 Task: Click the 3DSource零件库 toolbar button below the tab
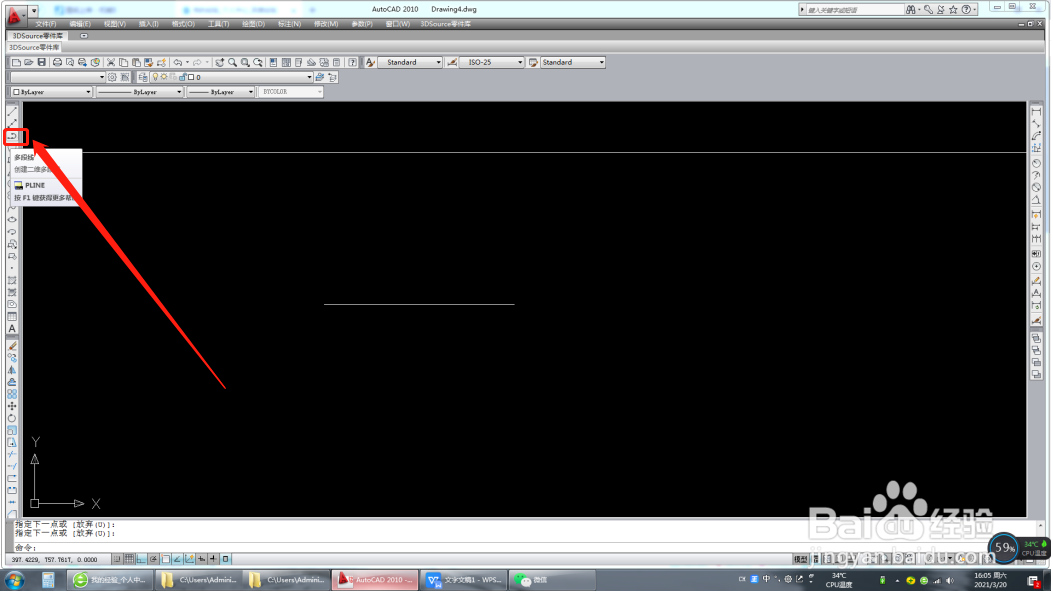[34, 48]
